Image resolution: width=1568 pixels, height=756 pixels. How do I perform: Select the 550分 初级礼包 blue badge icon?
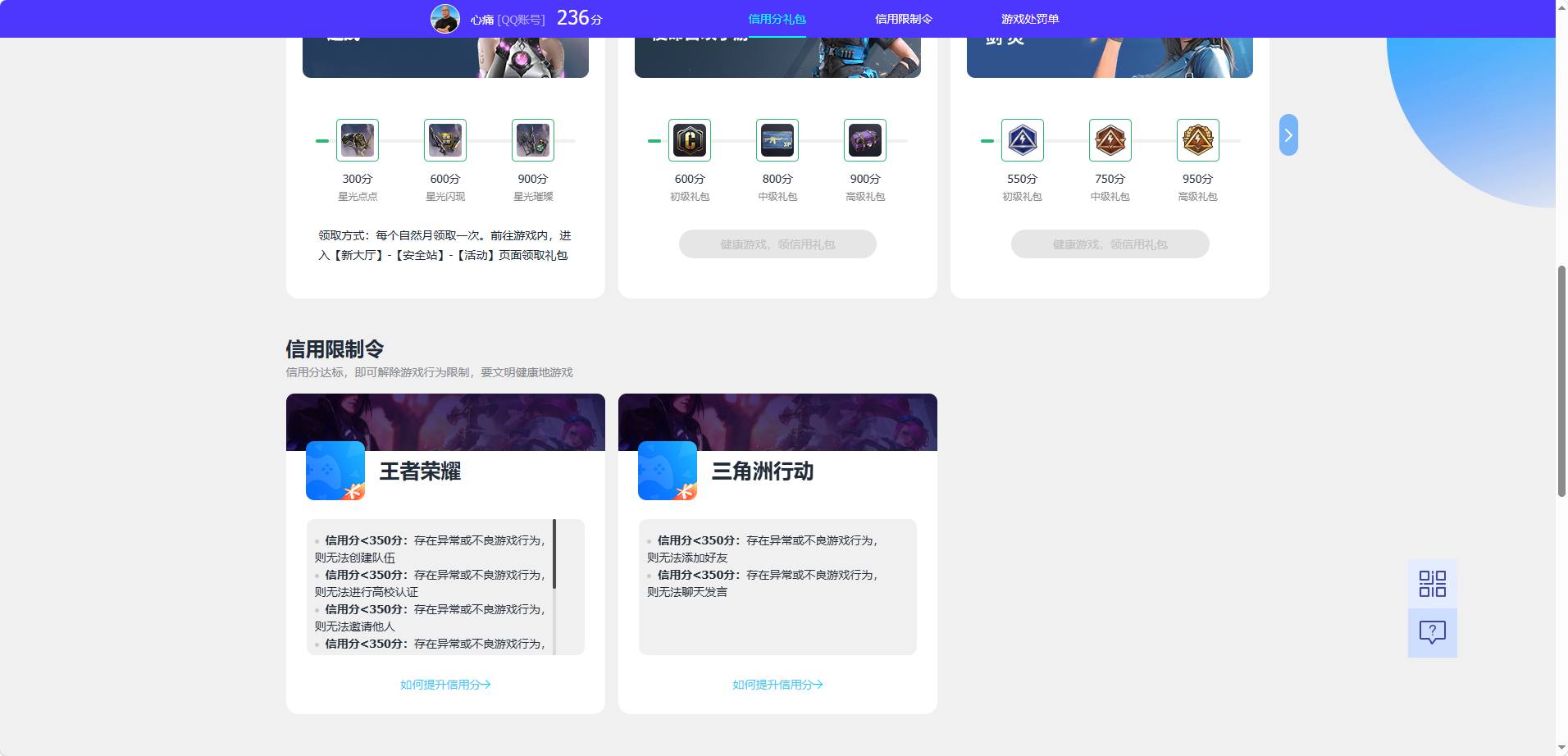click(x=1023, y=140)
